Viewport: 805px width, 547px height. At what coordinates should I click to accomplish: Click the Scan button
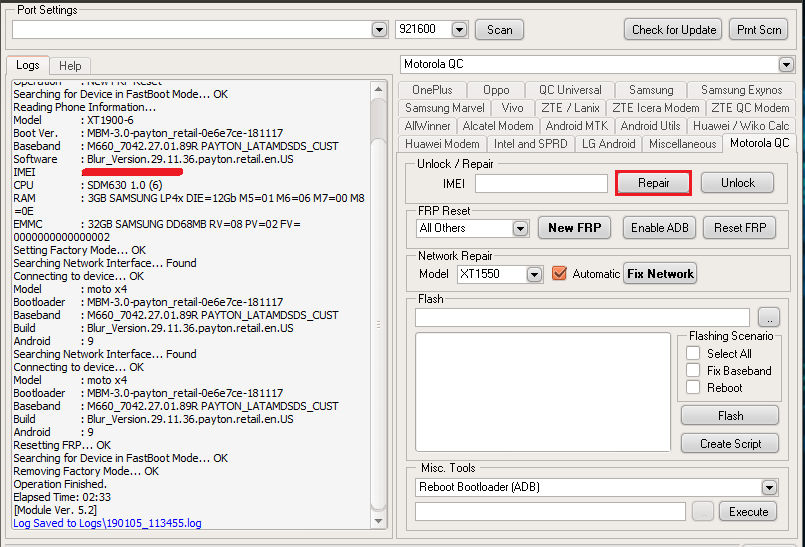pyautogui.click(x=500, y=30)
